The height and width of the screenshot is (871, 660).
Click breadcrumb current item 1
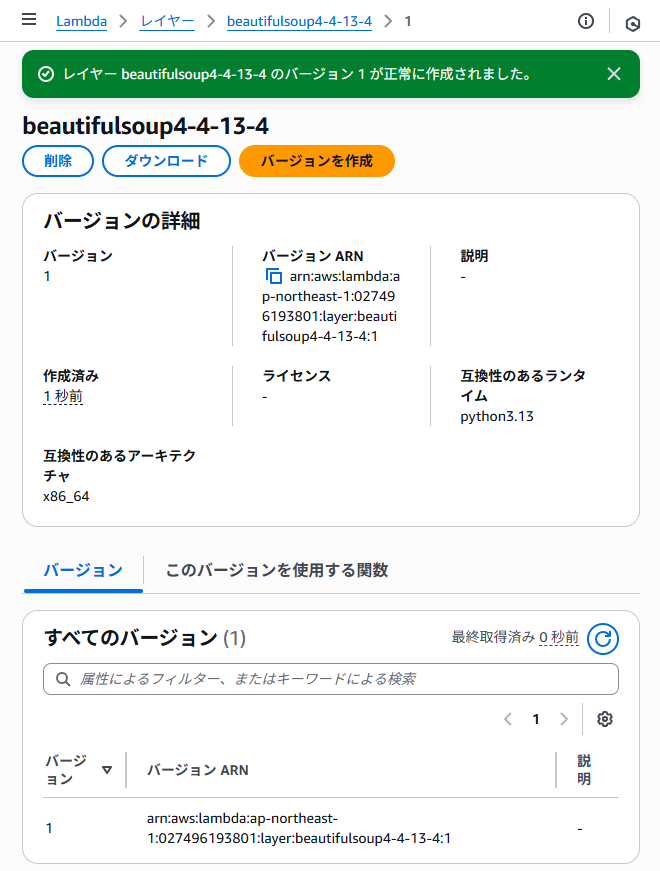[x=408, y=21]
